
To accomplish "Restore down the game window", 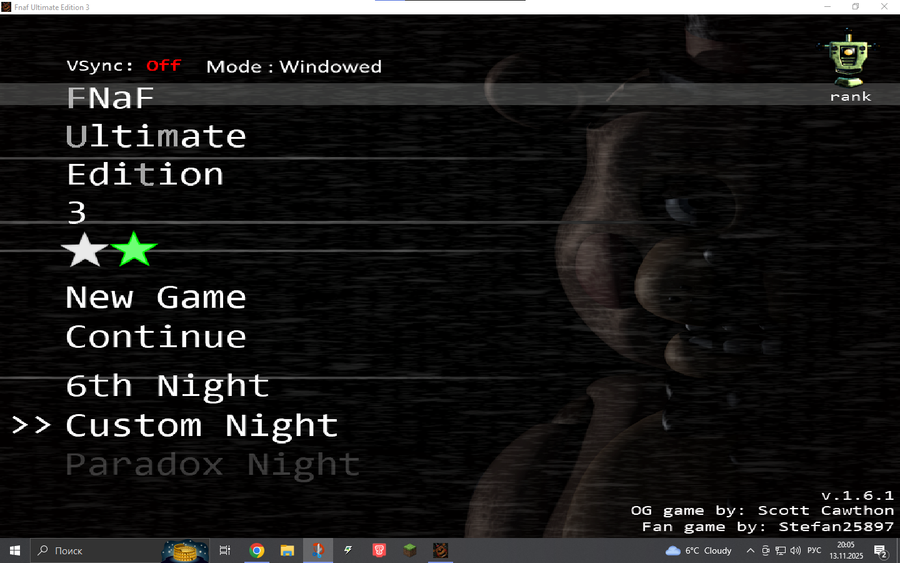I will pos(855,7).
